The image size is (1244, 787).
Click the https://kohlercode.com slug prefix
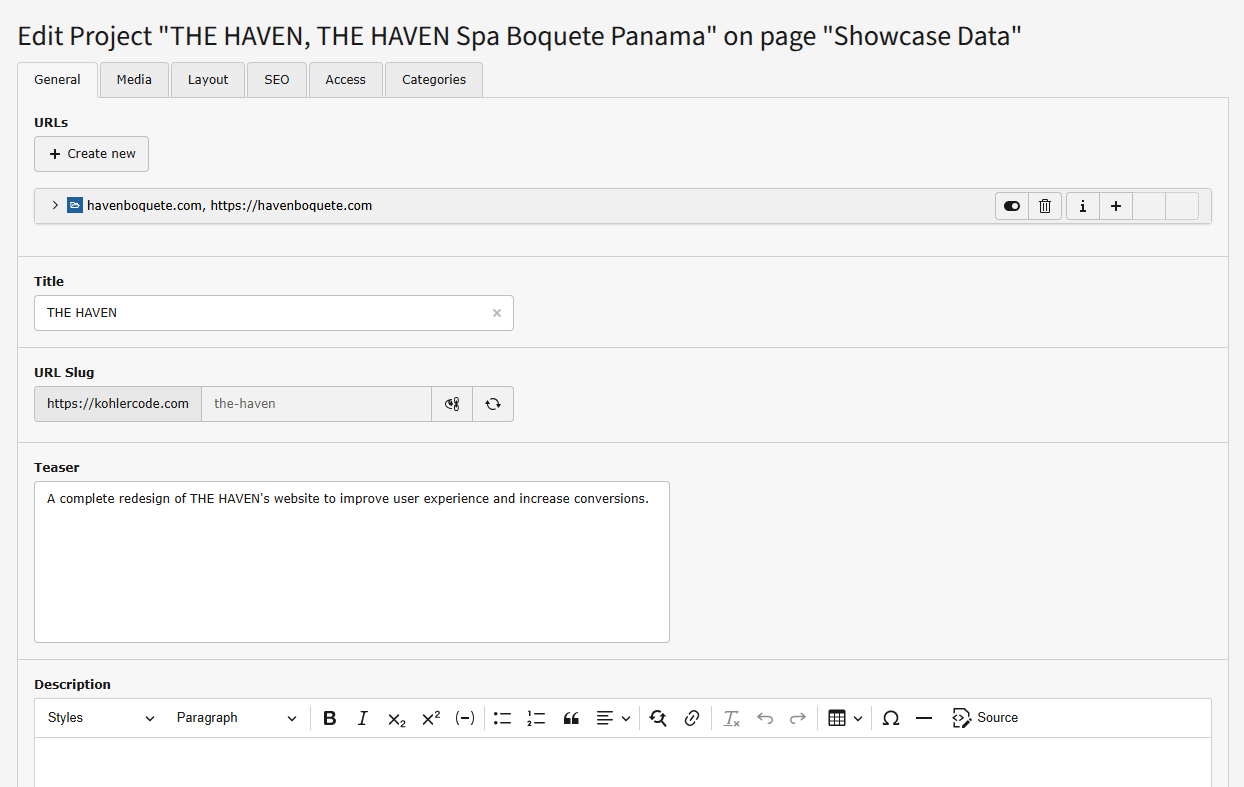(118, 404)
